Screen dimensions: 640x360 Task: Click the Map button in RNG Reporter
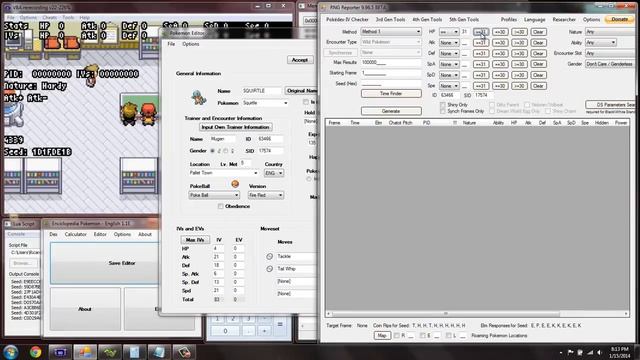click(382, 336)
